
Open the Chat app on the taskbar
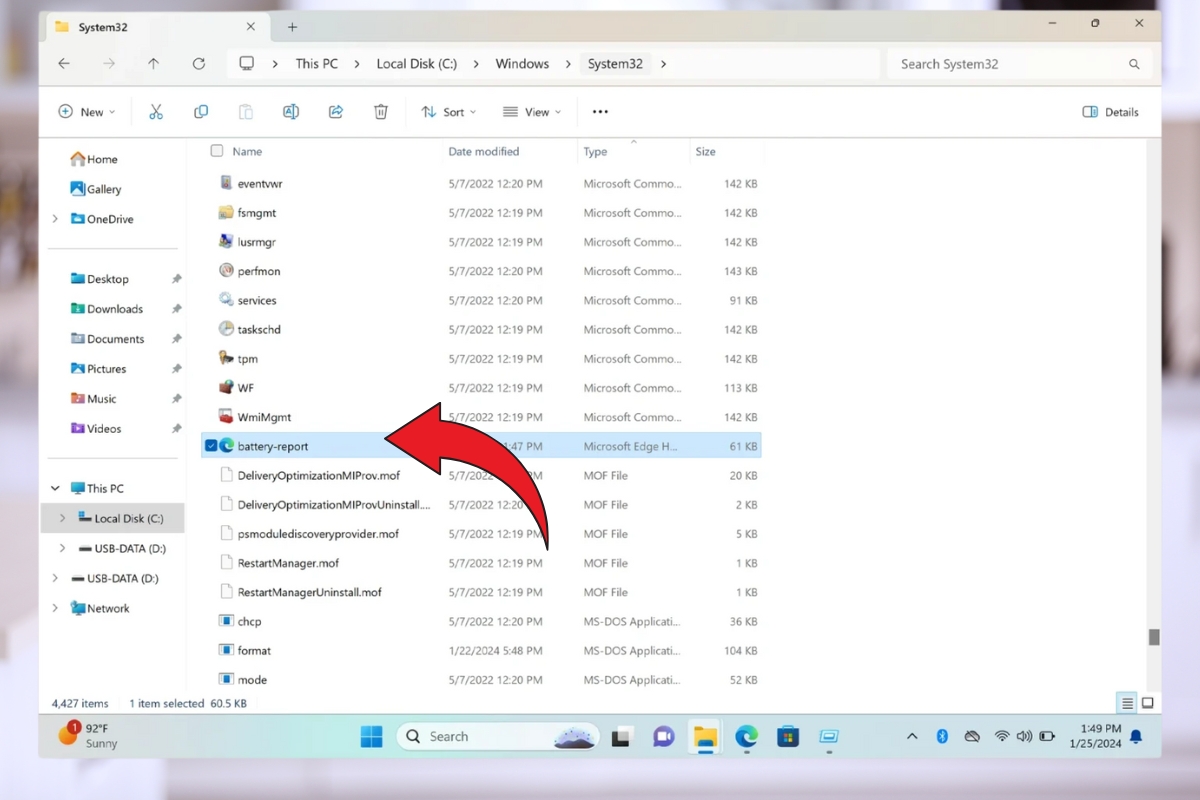(x=663, y=737)
